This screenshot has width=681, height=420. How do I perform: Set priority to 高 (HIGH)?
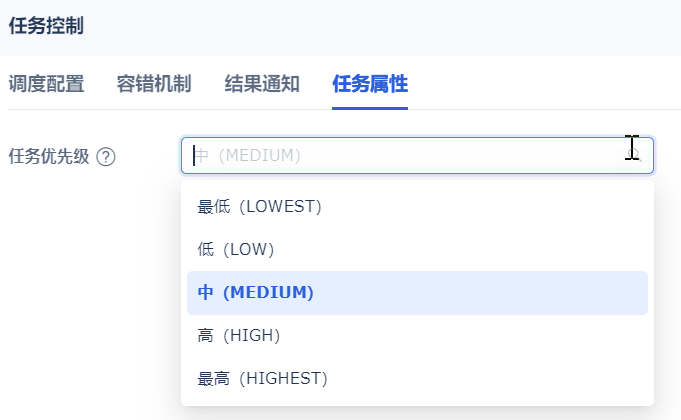click(x=239, y=335)
